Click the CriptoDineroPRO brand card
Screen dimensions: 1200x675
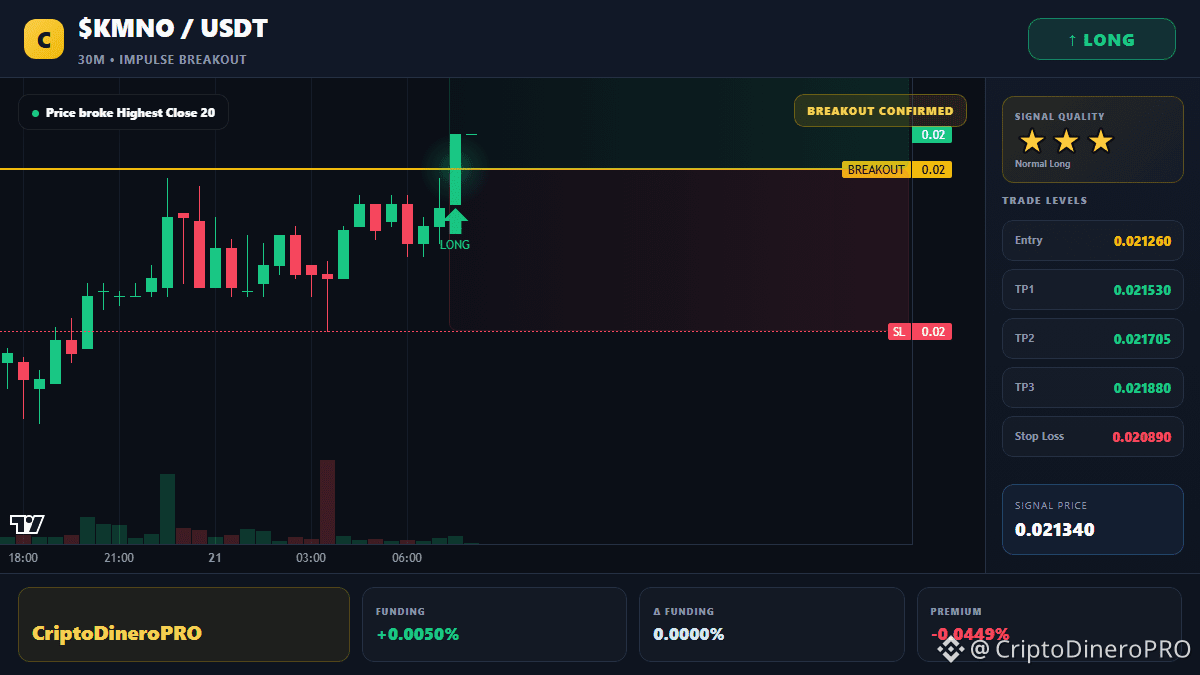pyautogui.click(x=184, y=624)
